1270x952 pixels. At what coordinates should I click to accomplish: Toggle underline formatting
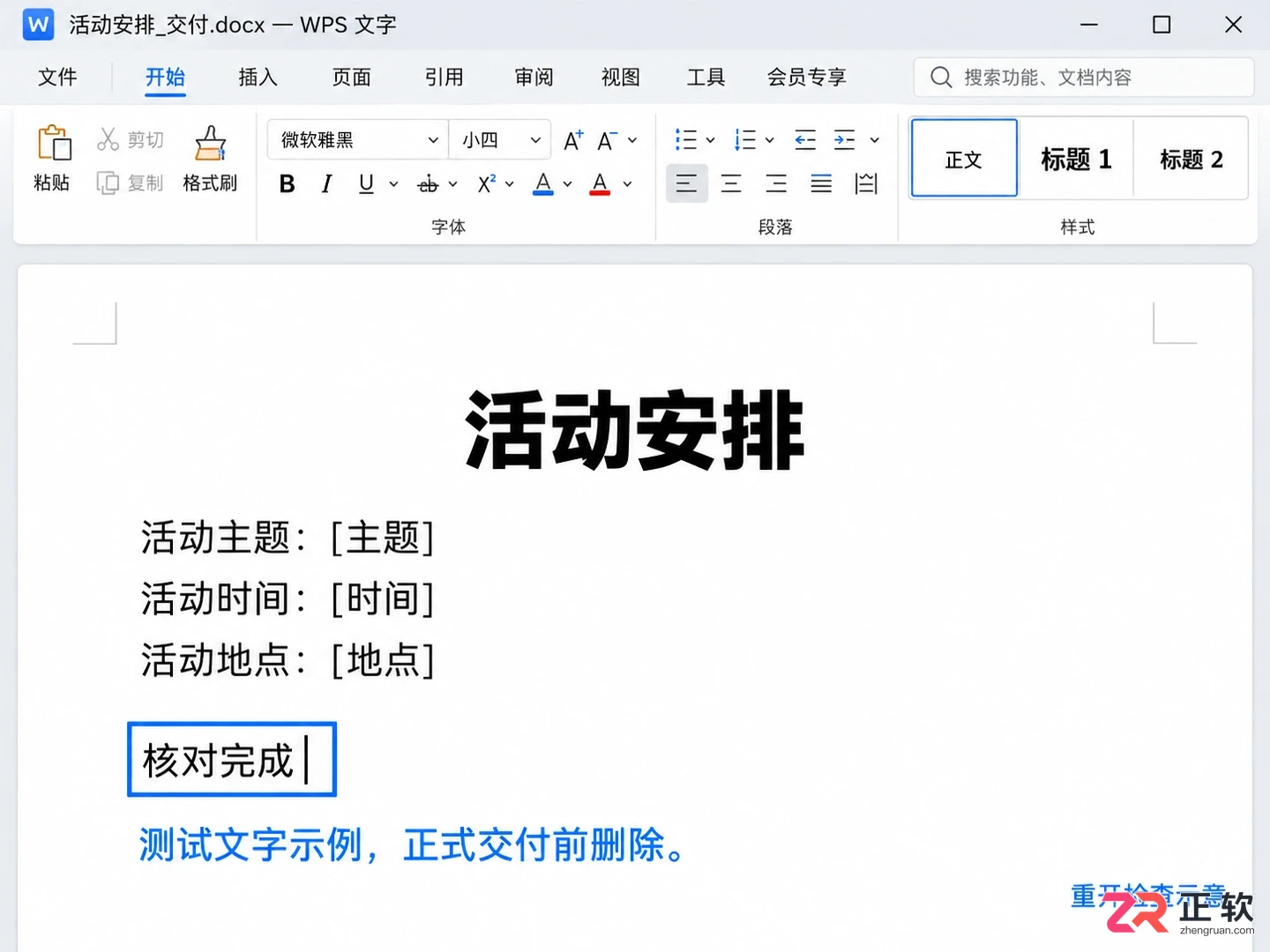tap(366, 183)
